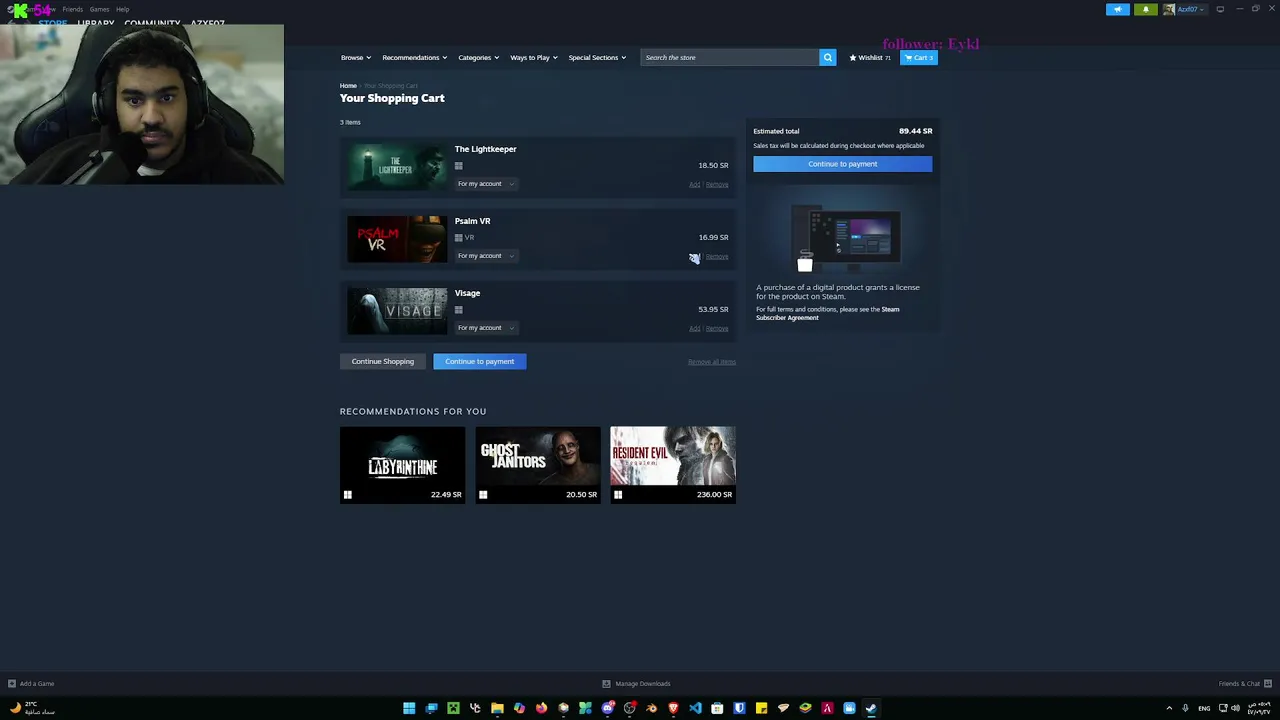The height and width of the screenshot is (720, 1280).
Task: Show hidden tray icons chevron
Action: pos(1169,708)
